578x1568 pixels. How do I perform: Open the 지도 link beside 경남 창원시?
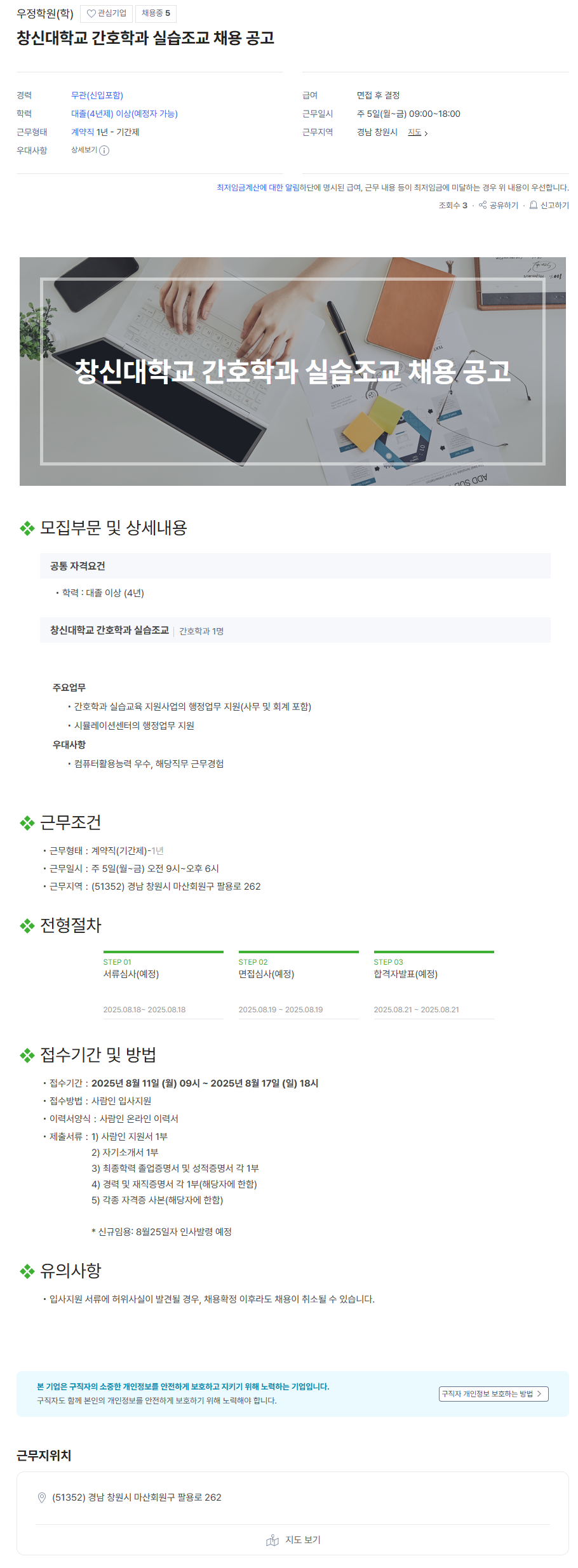coord(414,132)
